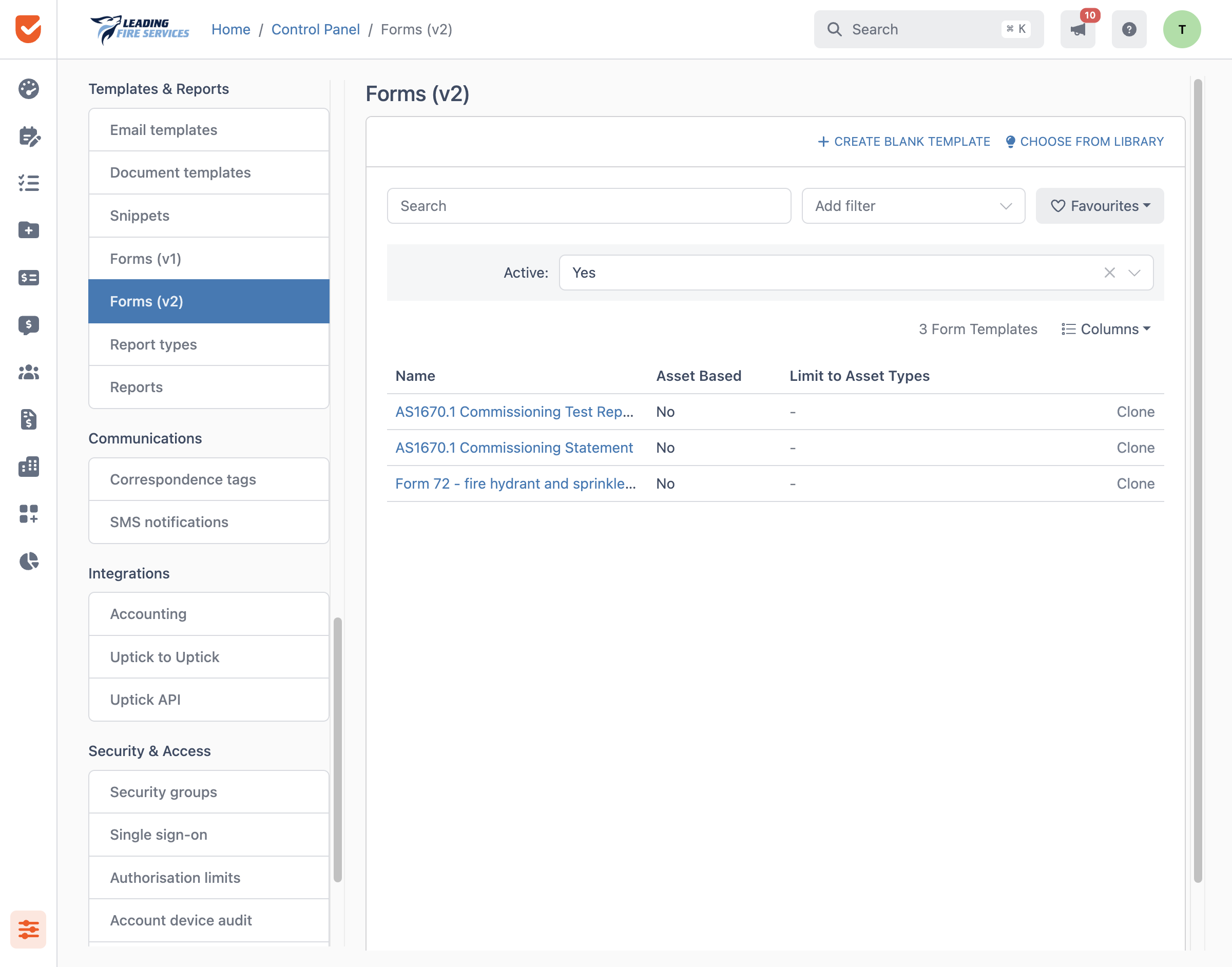Clone the Form 72 template
This screenshot has height=967, width=1232.
pos(1135,484)
